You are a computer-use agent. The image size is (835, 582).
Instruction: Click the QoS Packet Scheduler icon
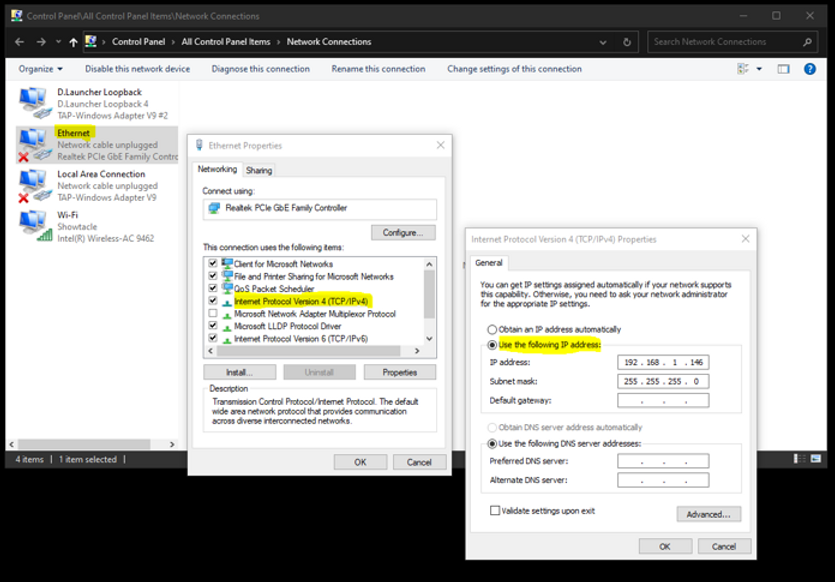pos(227,288)
